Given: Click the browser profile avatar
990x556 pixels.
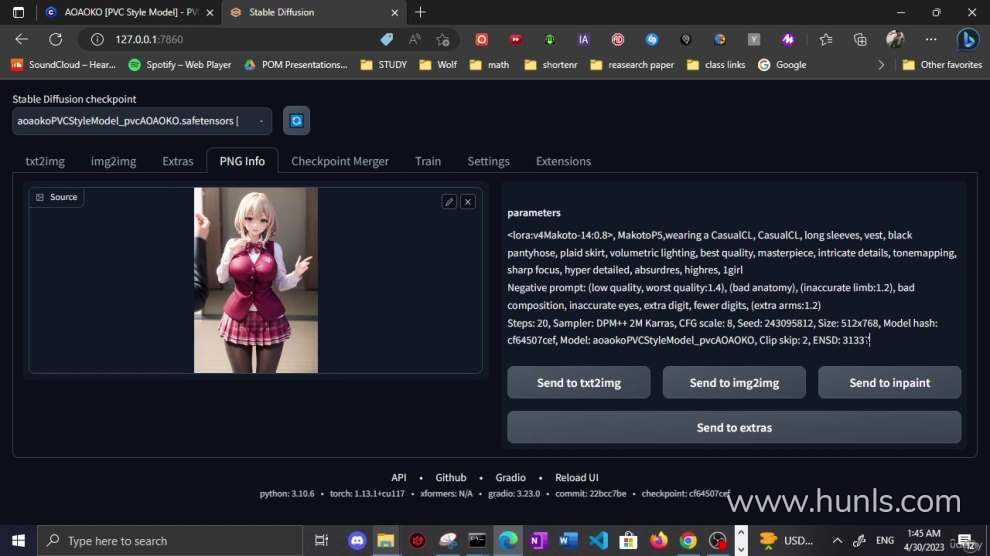Looking at the screenshot, I should point(895,39).
